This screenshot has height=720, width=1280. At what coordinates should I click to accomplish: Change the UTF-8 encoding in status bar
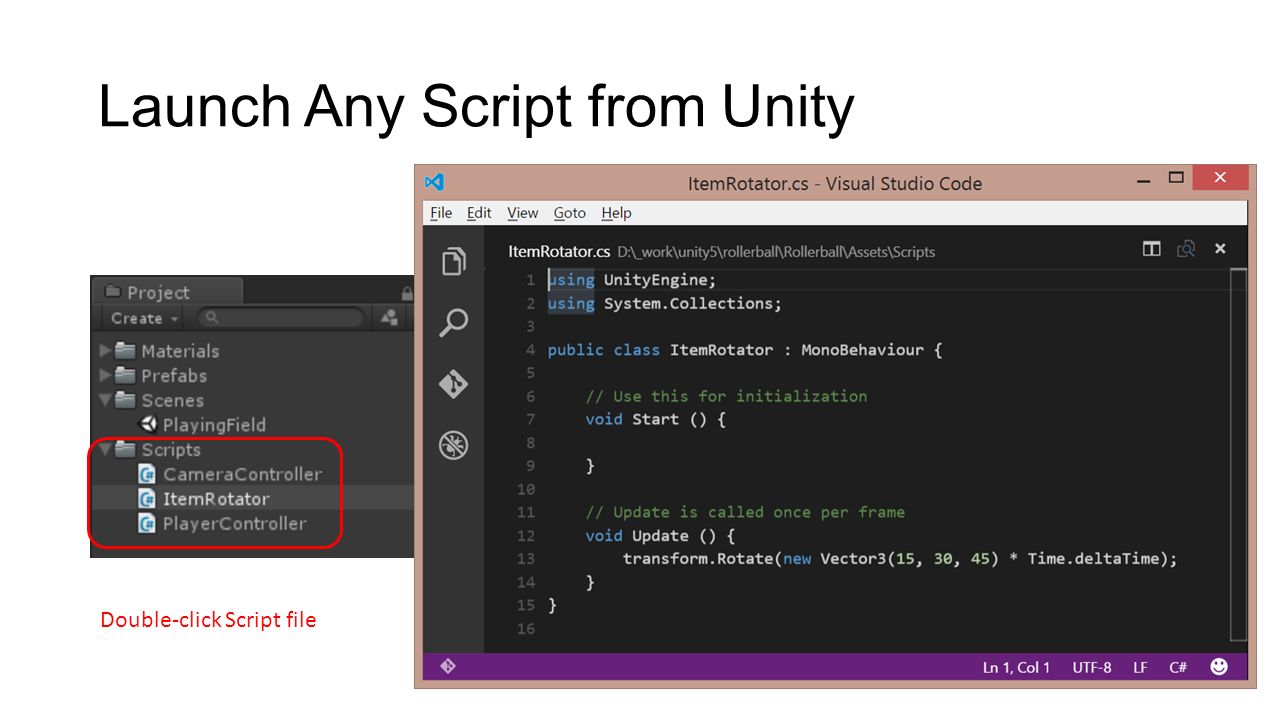tap(1092, 667)
